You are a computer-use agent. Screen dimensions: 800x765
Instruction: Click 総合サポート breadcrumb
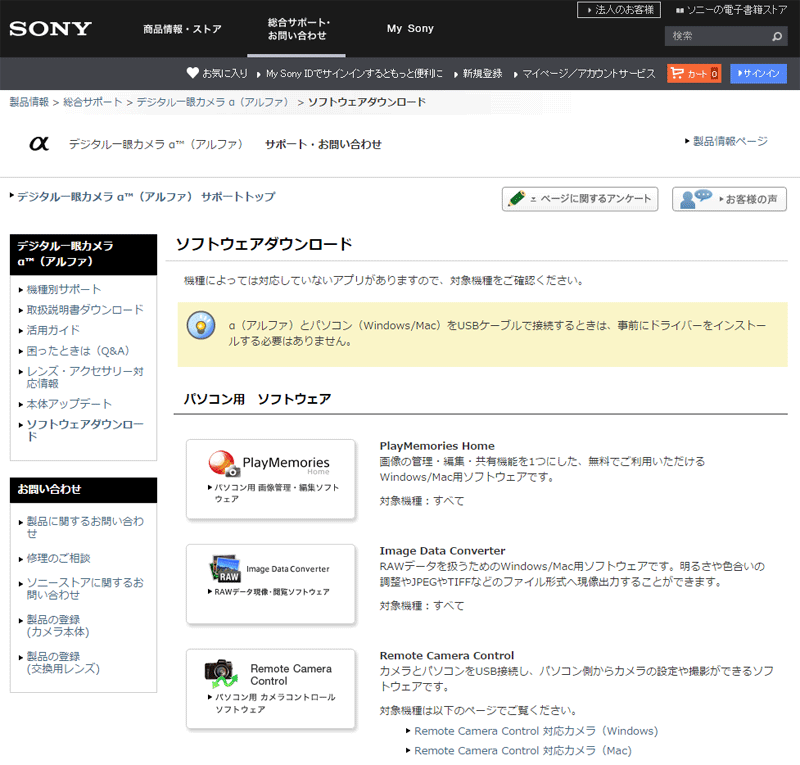pos(93,102)
